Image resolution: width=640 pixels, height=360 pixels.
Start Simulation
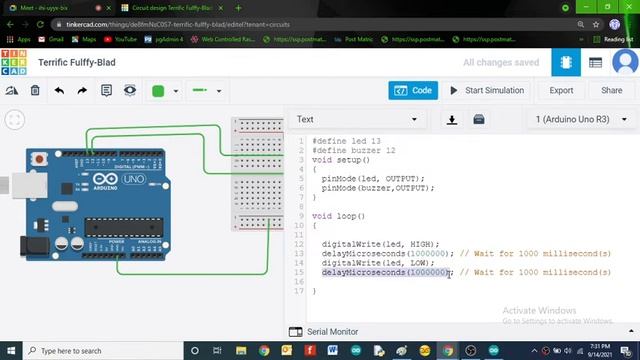[487, 90]
